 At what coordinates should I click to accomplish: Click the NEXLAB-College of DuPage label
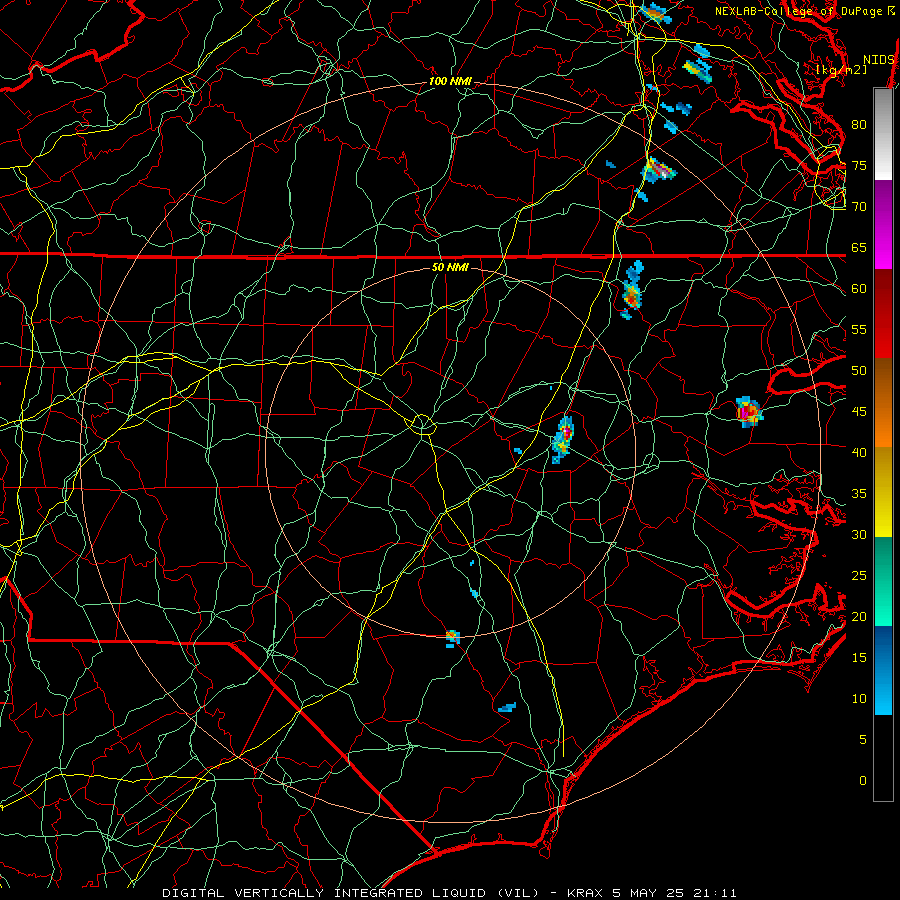(x=804, y=11)
